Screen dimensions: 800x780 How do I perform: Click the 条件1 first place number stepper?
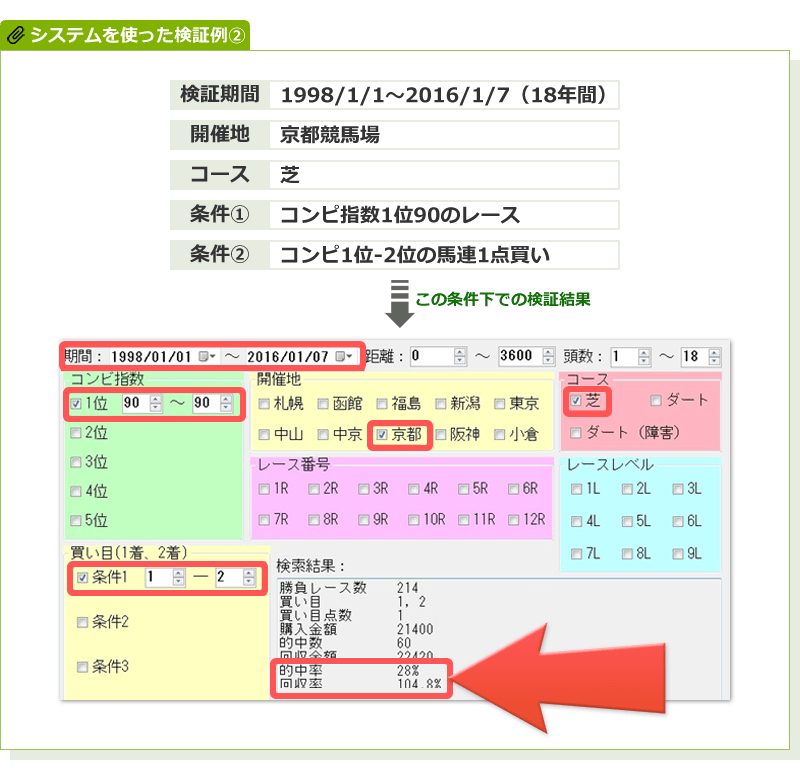[x=178, y=578]
